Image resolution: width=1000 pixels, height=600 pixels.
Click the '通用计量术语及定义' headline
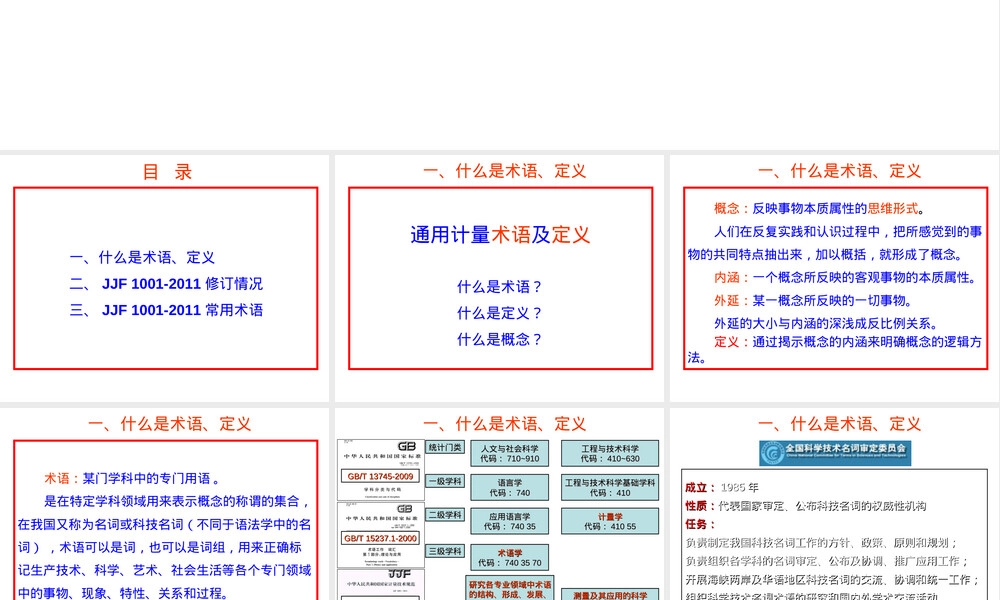point(500,235)
